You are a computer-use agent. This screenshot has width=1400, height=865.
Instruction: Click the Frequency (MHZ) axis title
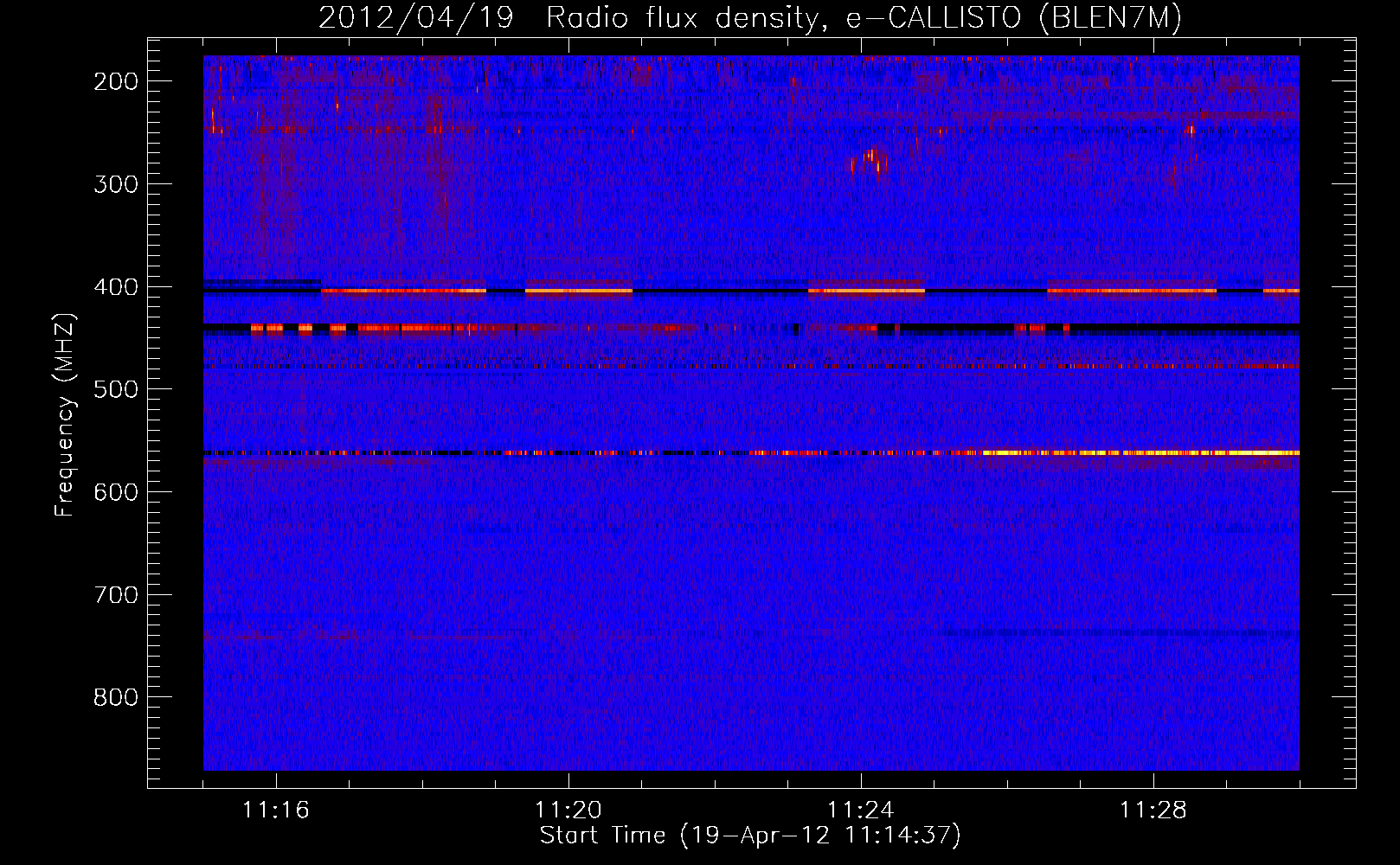click(65, 414)
